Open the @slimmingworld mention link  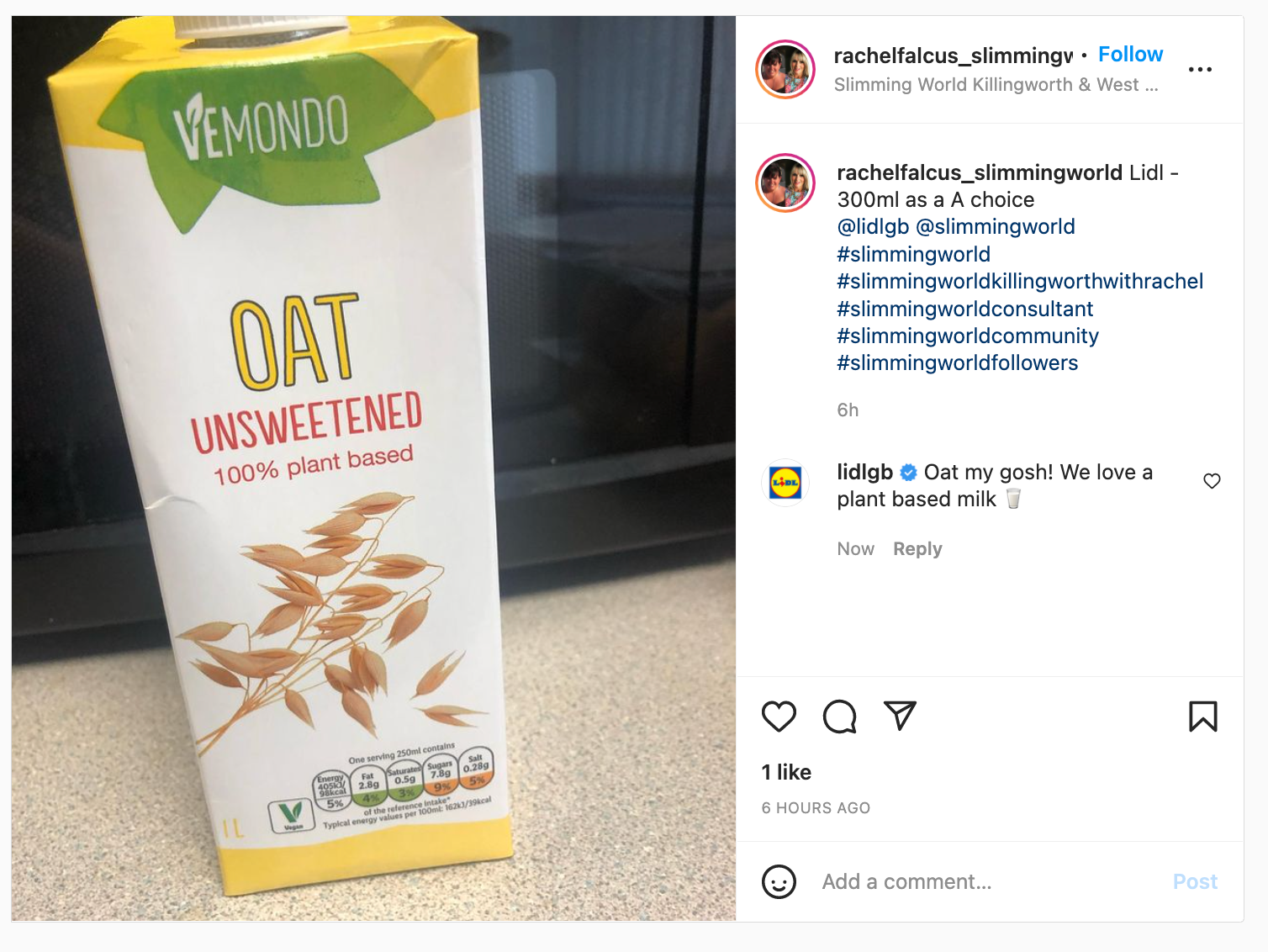tap(995, 227)
